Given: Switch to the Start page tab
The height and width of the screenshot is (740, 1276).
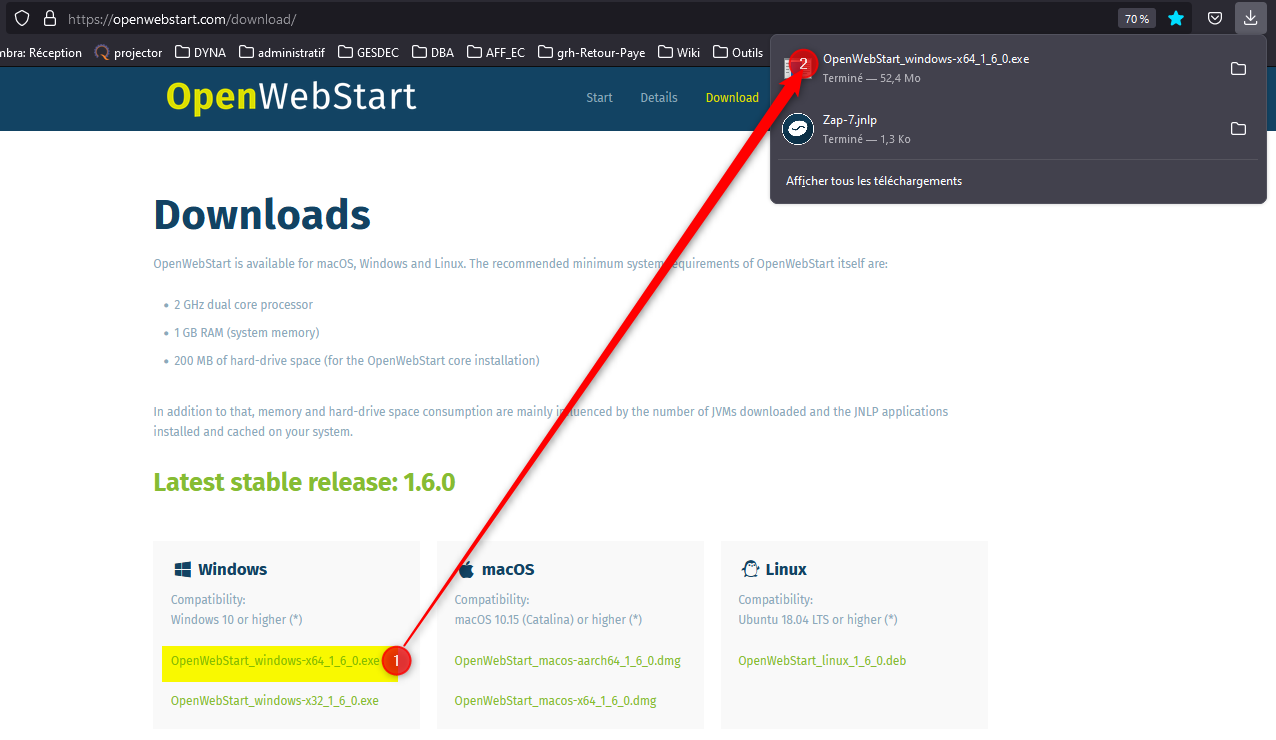Looking at the screenshot, I should coord(599,97).
